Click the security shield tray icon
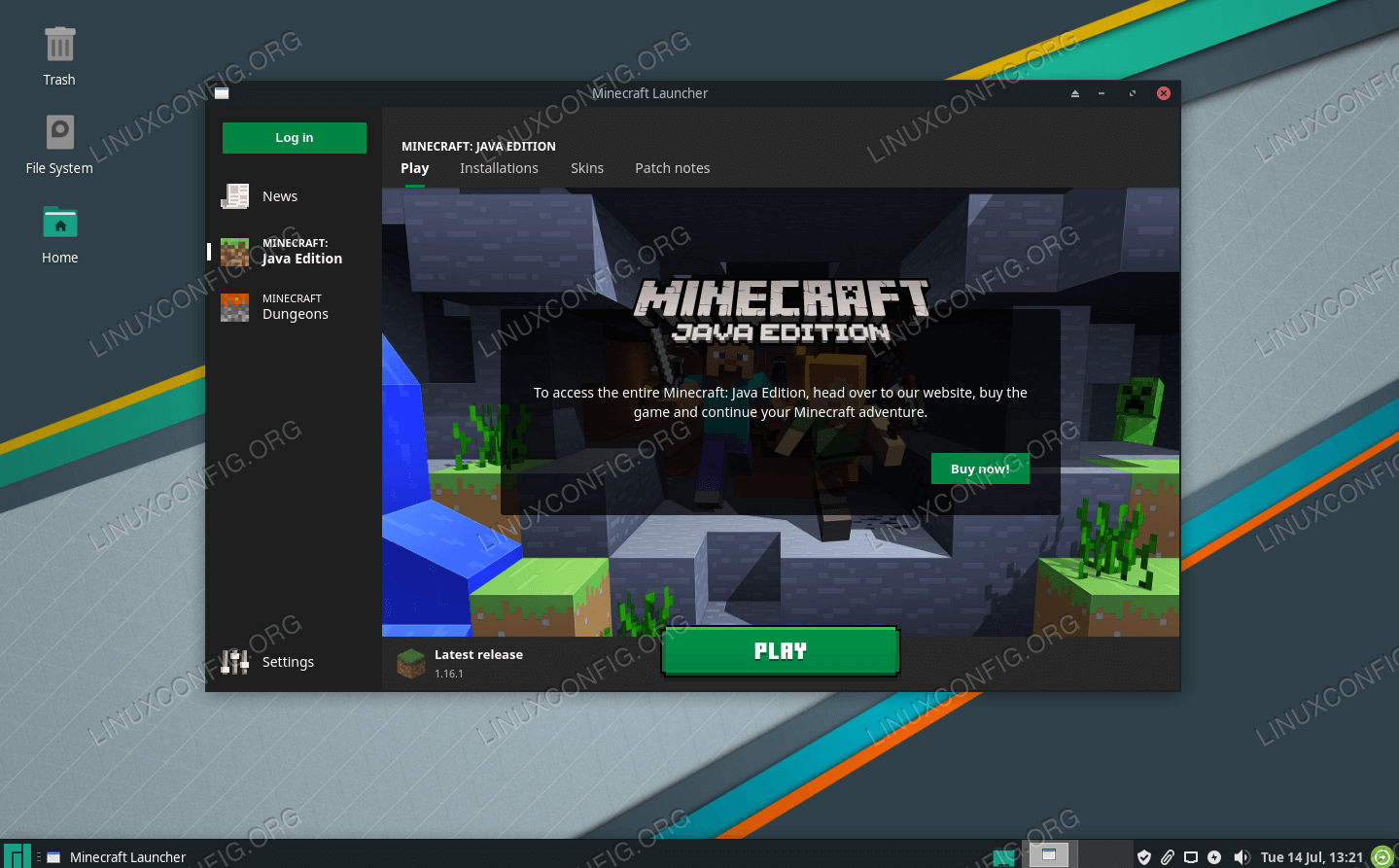The height and width of the screenshot is (868, 1399). pos(1144,856)
